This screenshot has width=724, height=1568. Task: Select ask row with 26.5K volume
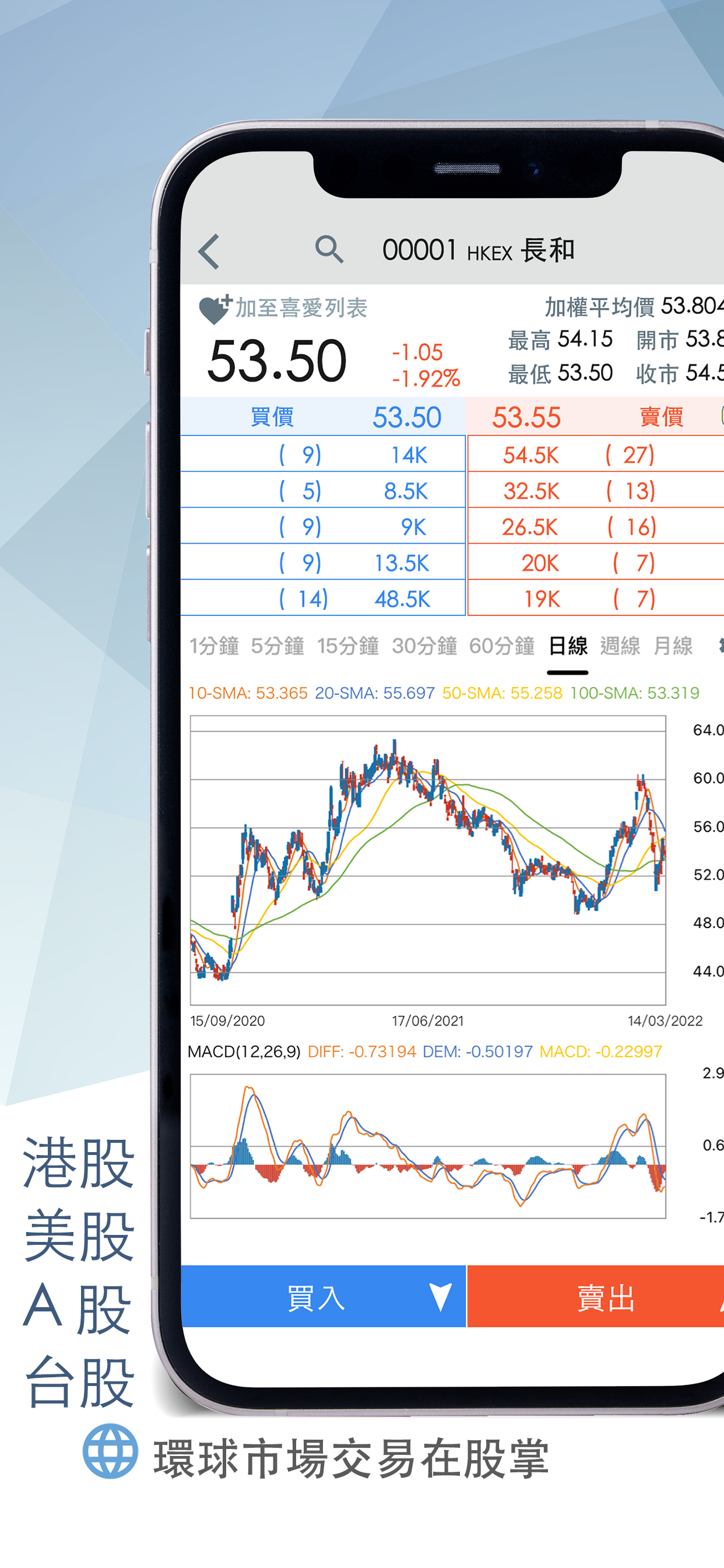click(x=596, y=526)
